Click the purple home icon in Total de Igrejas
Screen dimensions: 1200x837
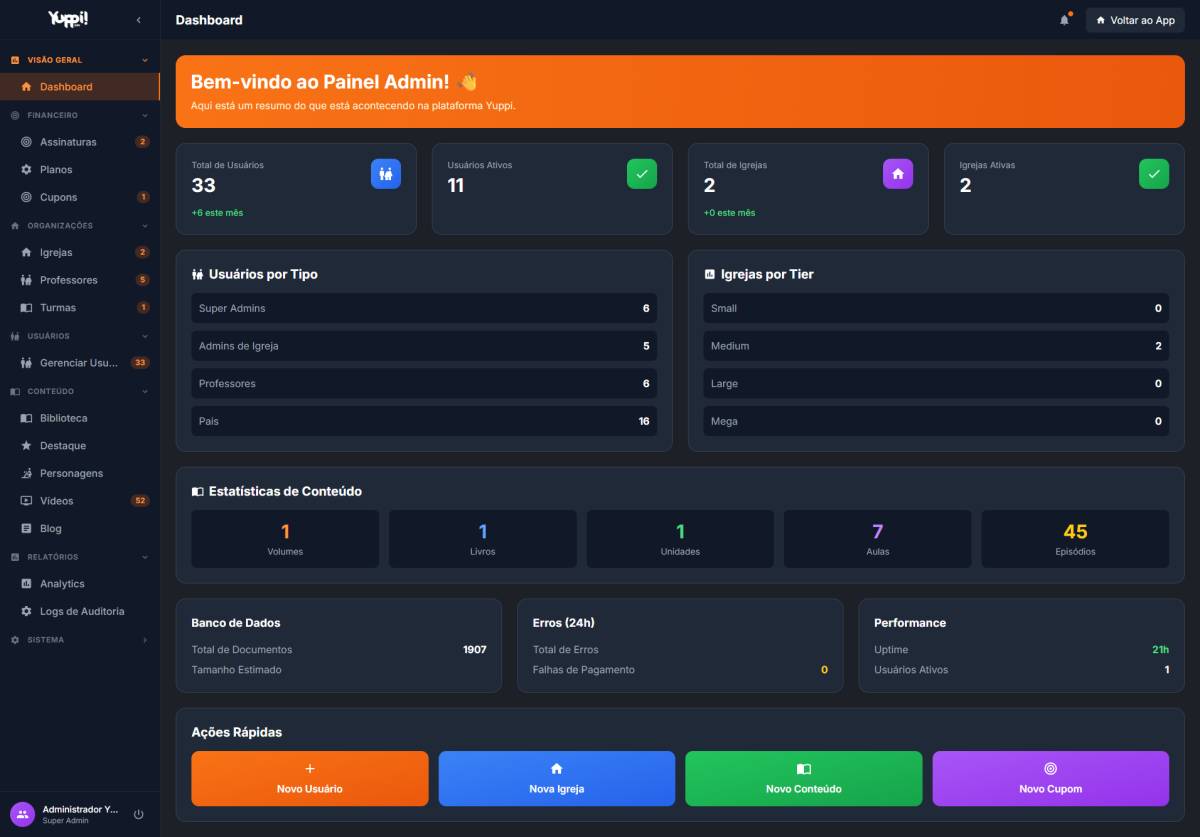click(898, 174)
